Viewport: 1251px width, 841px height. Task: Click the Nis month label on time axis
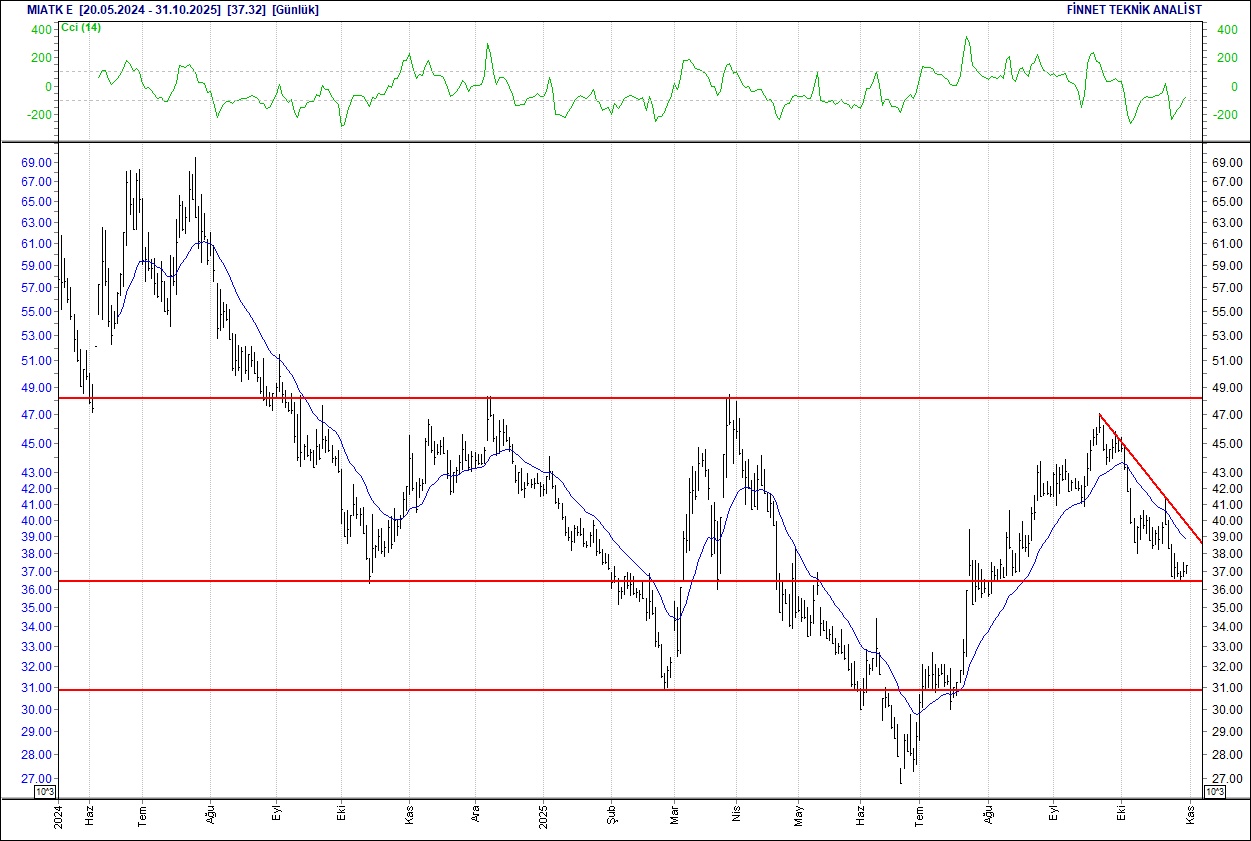[736, 816]
